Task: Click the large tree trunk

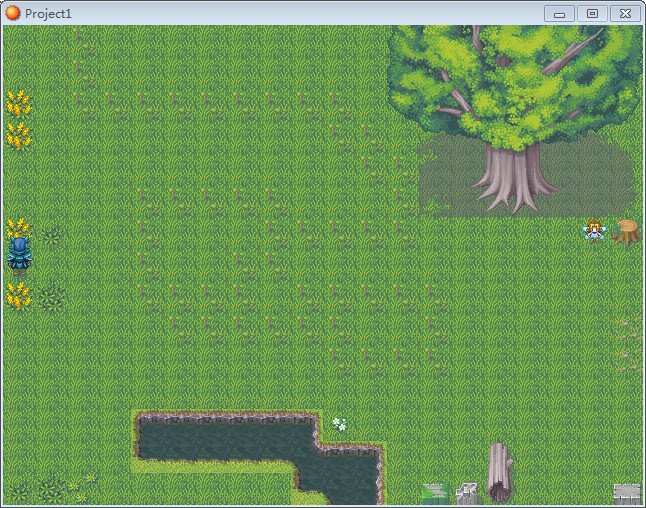Action: tap(513, 178)
